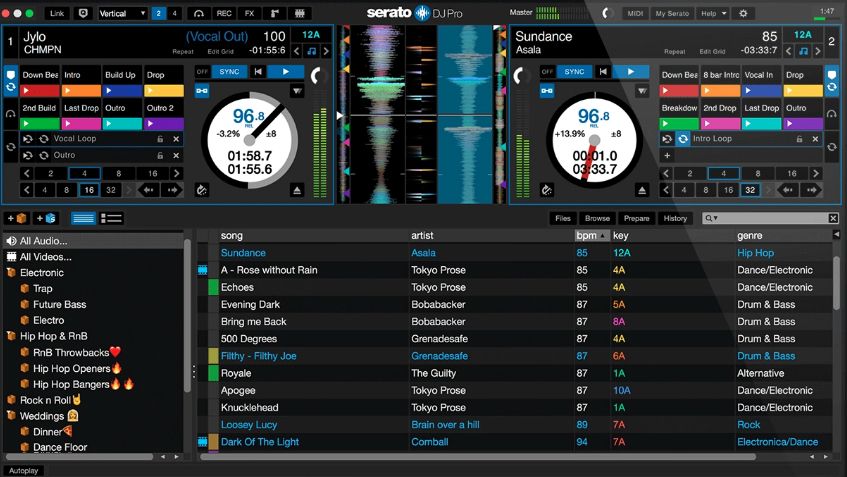Open the Vertical display mode dropdown
The width and height of the screenshot is (847, 477).
[x=123, y=14]
